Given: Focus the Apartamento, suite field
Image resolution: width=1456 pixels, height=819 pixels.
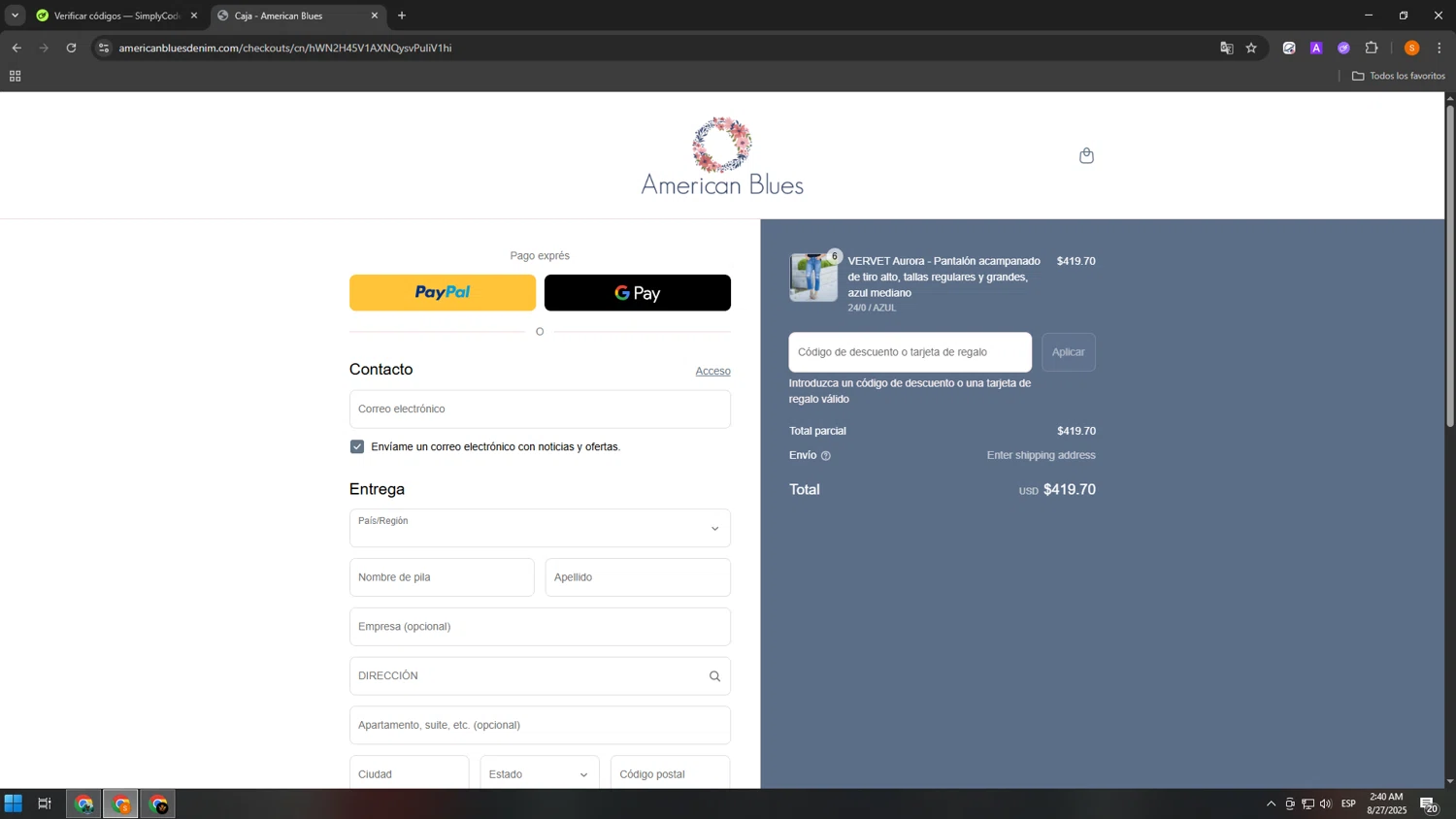Looking at the screenshot, I should coord(540,726).
